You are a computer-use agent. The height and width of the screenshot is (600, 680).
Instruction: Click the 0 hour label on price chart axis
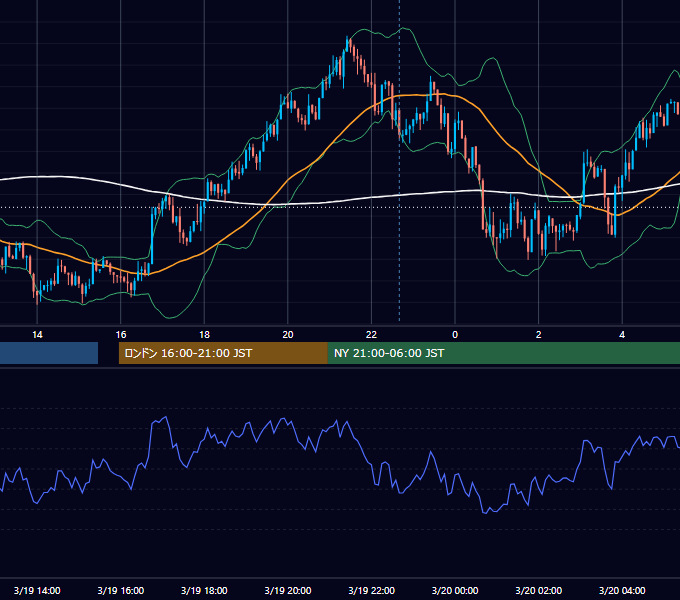pyautogui.click(x=455, y=335)
